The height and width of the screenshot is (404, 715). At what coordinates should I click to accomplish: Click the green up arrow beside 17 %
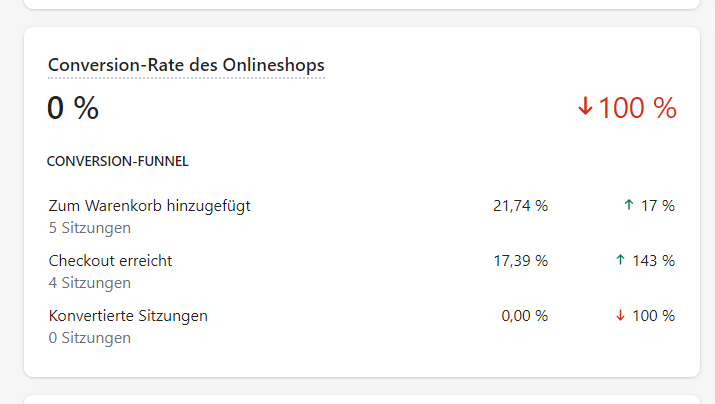[628, 206]
